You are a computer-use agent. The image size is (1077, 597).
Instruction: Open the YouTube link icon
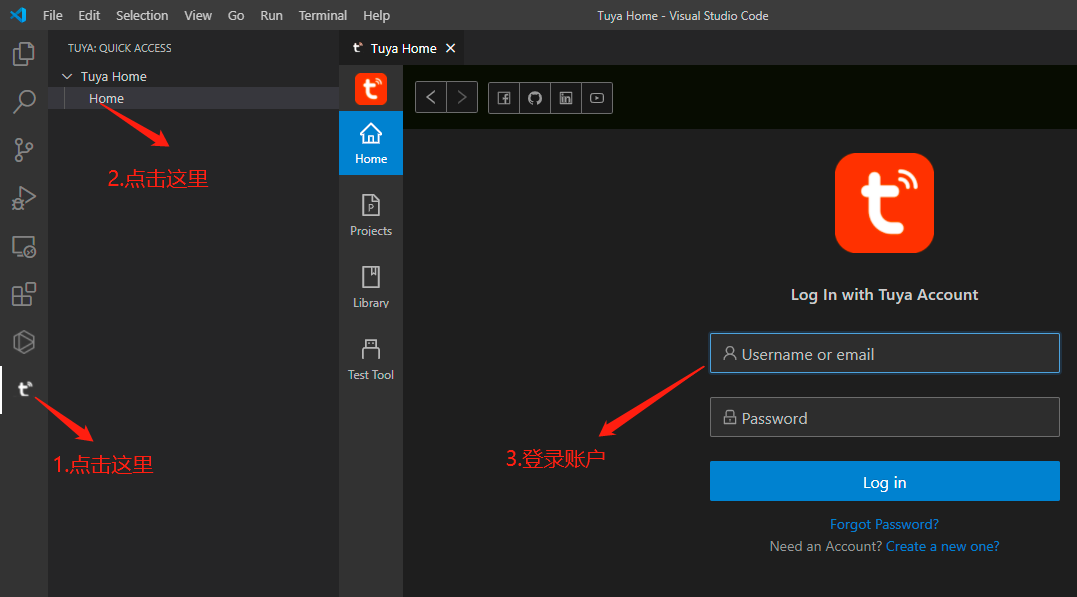(x=597, y=98)
